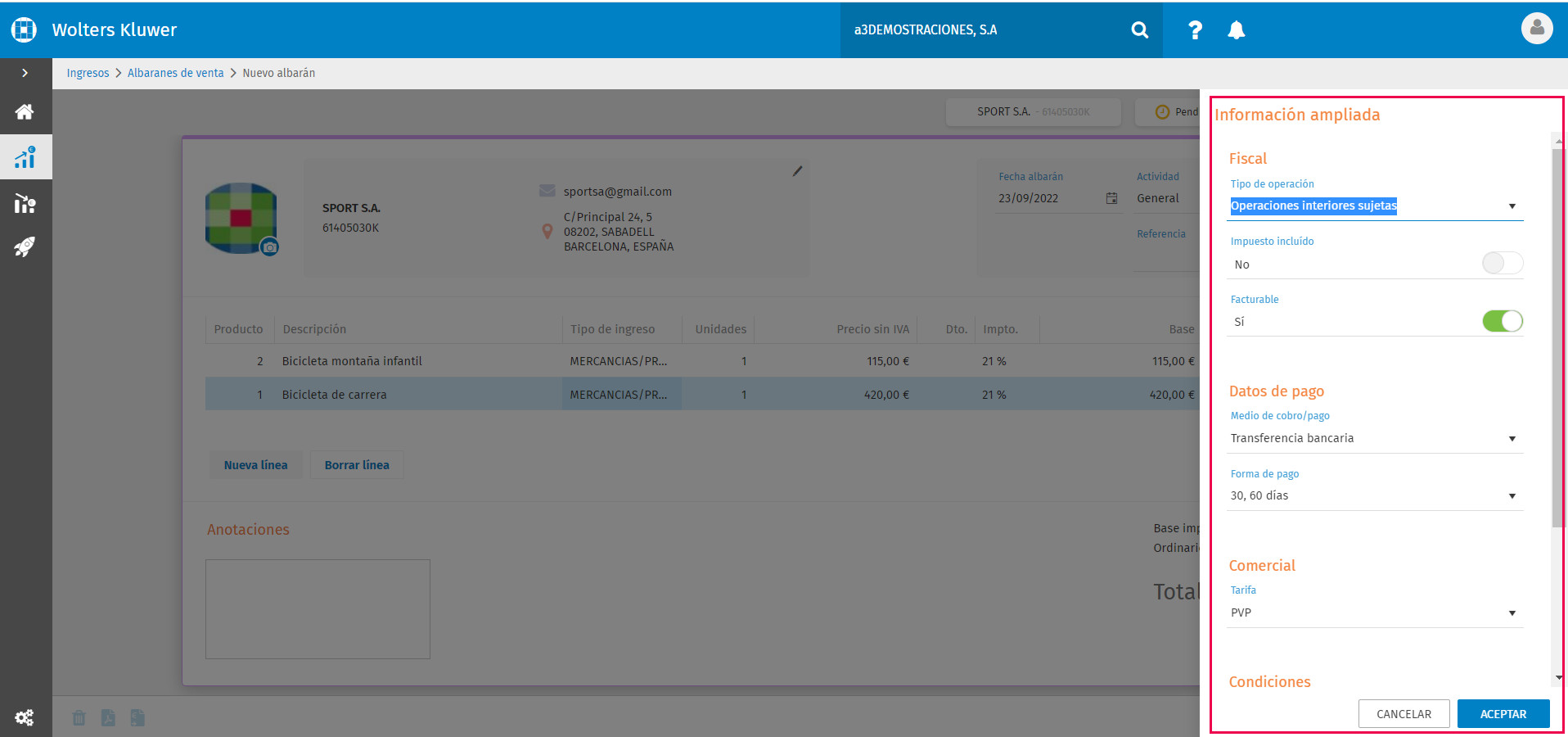Click the Anotaciones text area
This screenshot has width=1568, height=737.
(x=318, y=609)
